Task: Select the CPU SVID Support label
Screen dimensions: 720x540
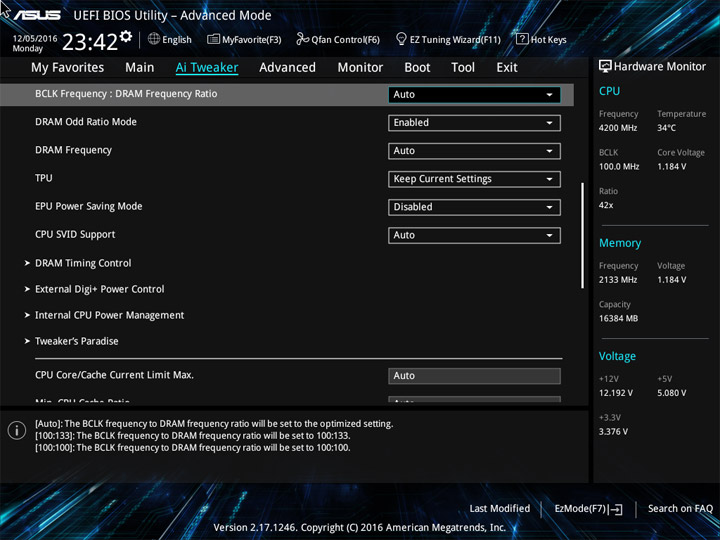Action: pyautogui.click(x=75, y=234)
